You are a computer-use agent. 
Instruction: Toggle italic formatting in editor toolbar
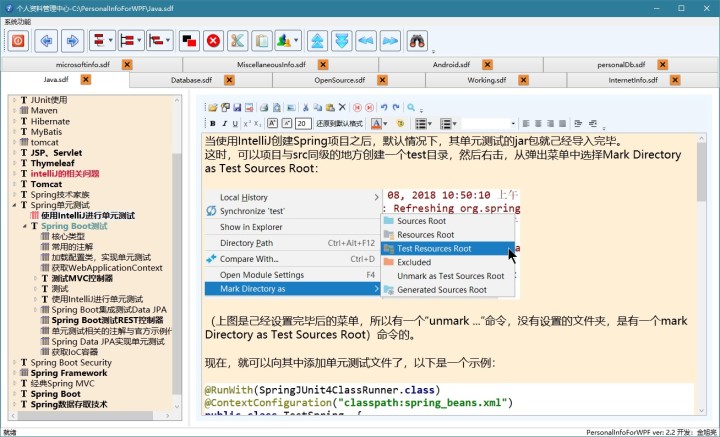click(226, 123)
